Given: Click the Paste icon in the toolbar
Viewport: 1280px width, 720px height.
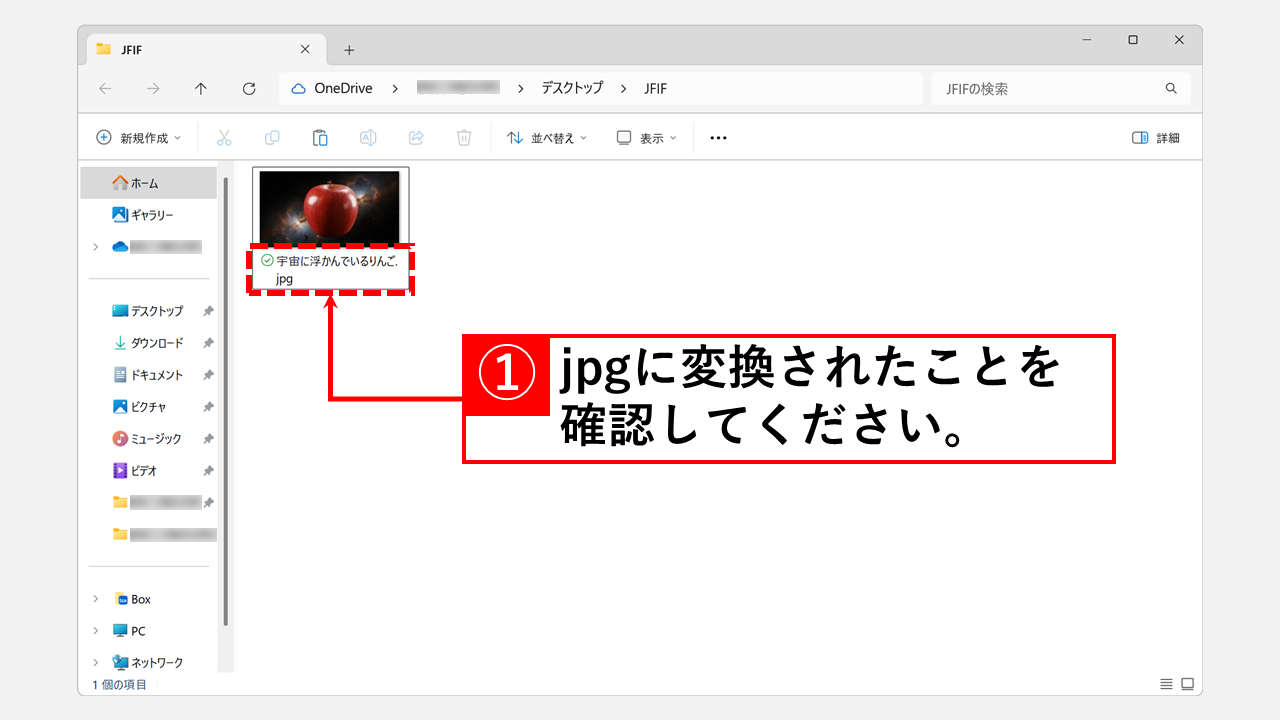Looking at the screenshot, I should 320,137.
